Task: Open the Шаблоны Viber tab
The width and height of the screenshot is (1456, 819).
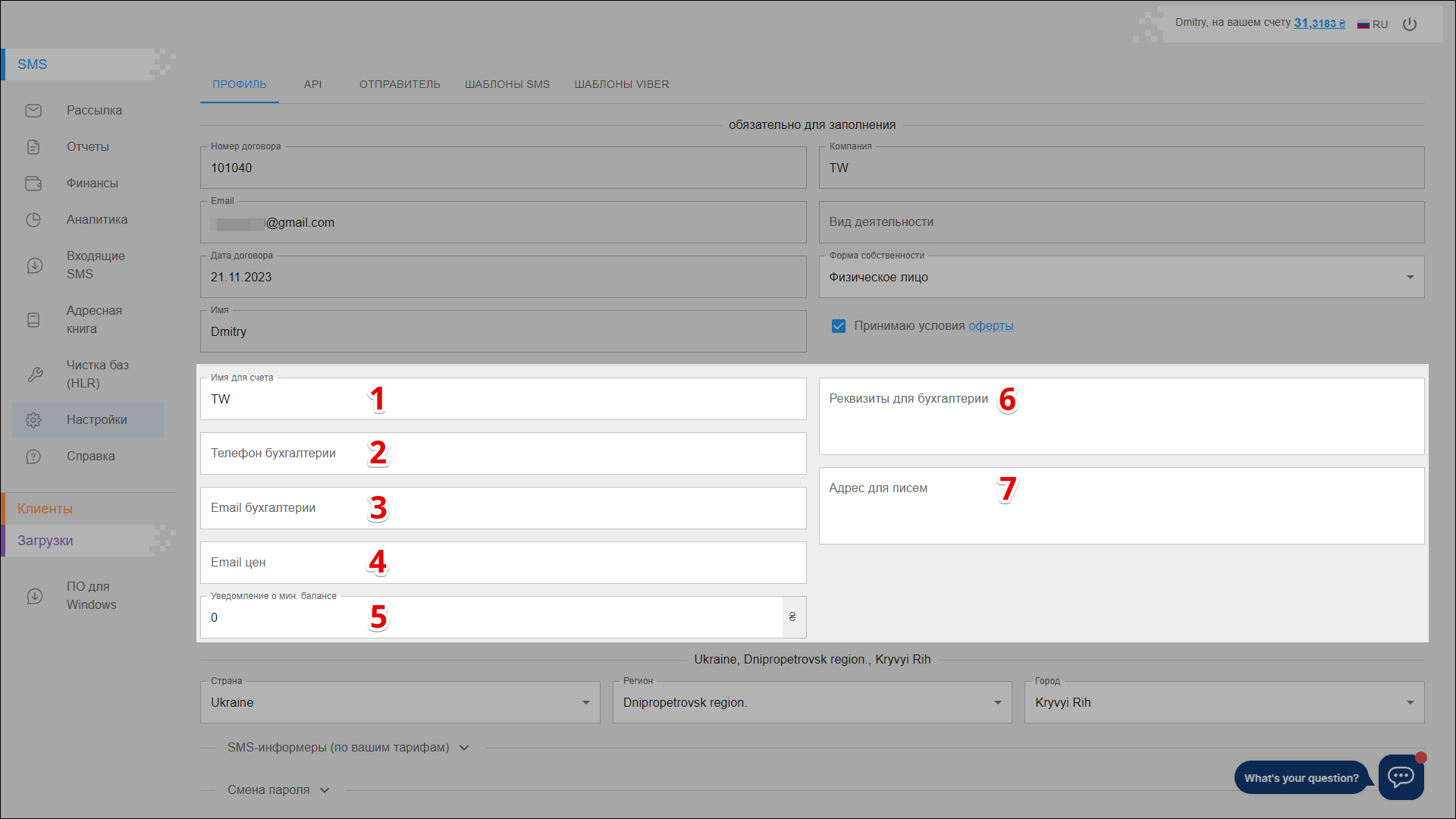Action: click(x=621, y=84)
